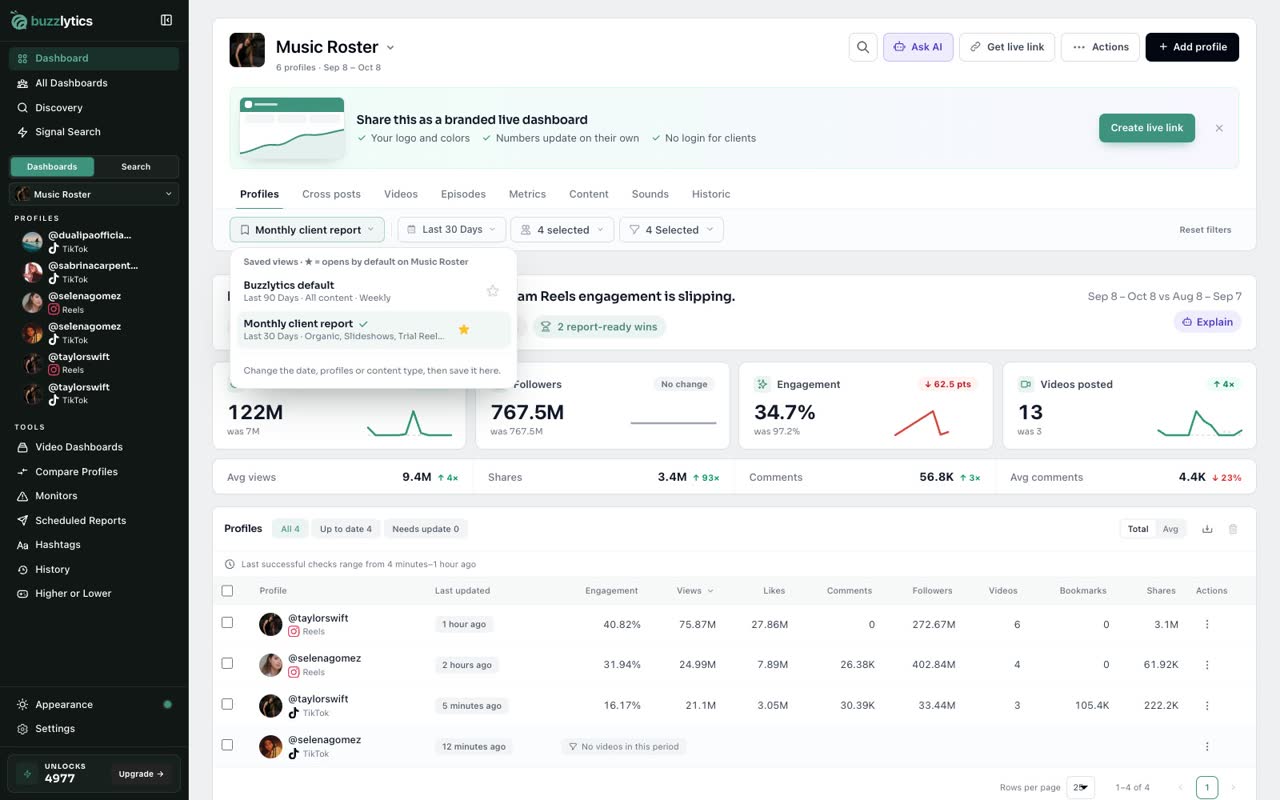Check the selenagomez Reels row checkbox
This screenshot has height=800, width=1280.
[227, 663]
